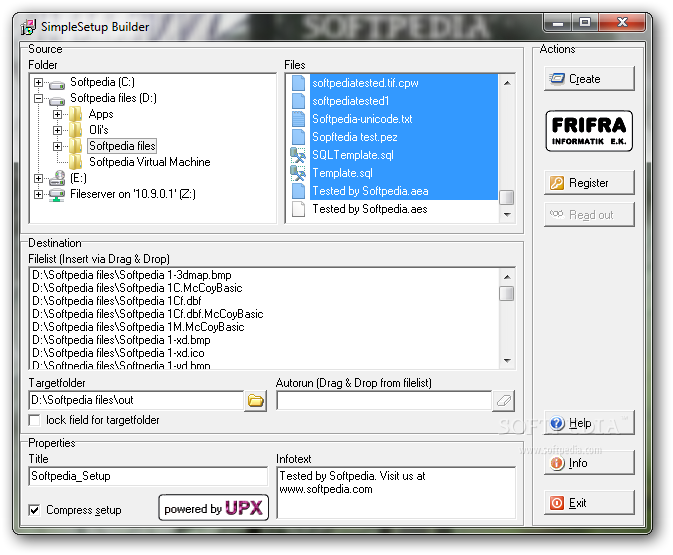Image resolution: width=673 pixels, height=555 pixels.
Task: Select Softpedia 1M.McCoyBasic in Filelist
Action: (138, 327)
